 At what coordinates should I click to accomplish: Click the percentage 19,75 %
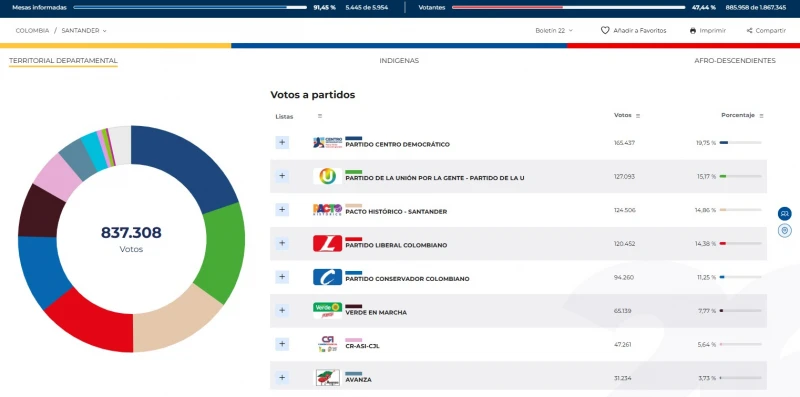[706, 143]
